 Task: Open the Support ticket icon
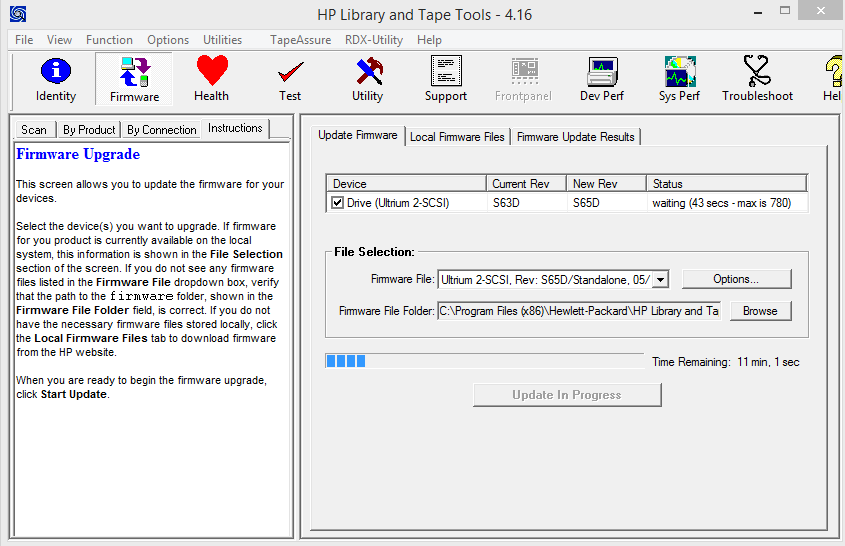[446, 79]
